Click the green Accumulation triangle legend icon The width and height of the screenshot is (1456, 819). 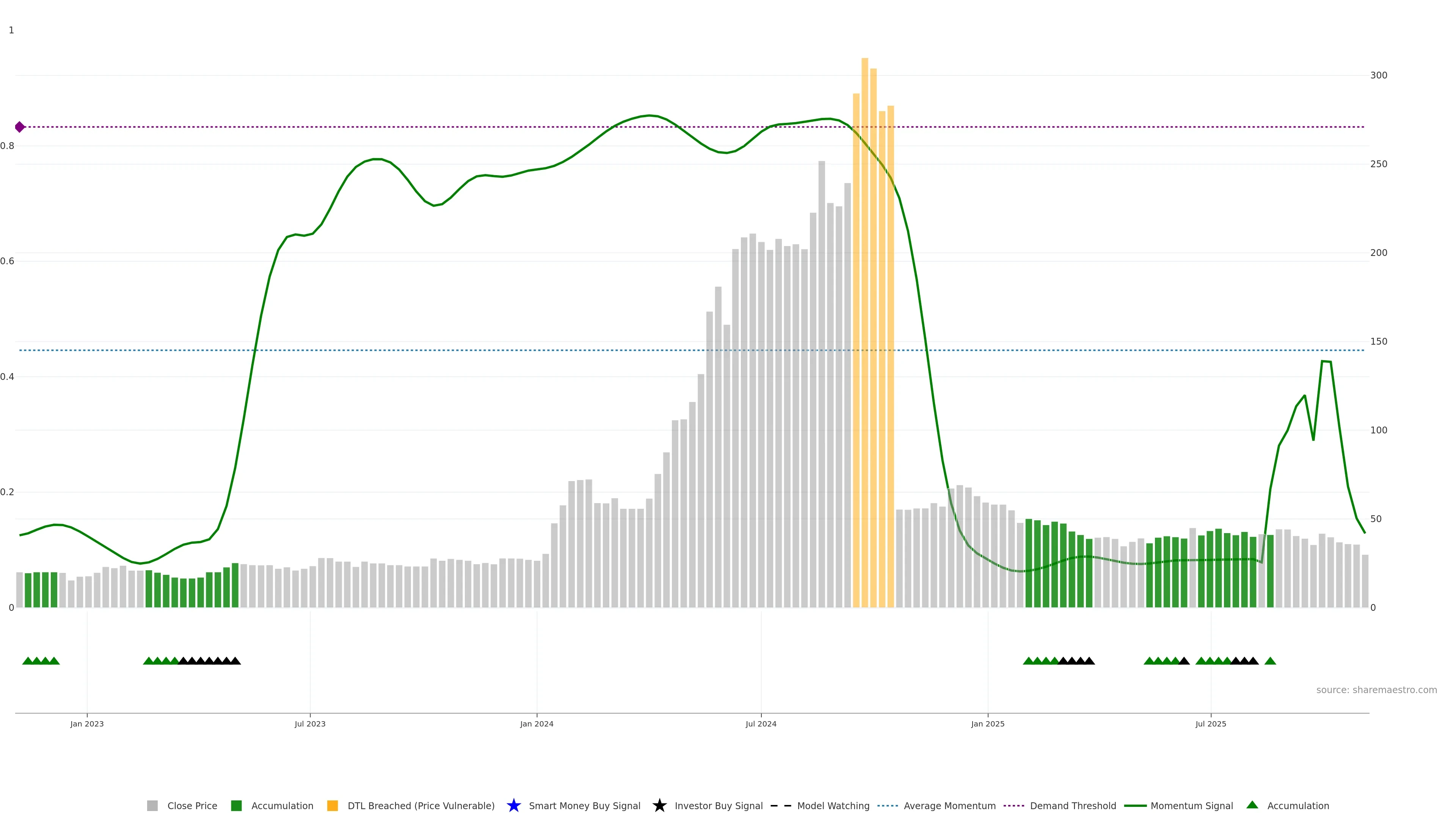click(1252, 805)
